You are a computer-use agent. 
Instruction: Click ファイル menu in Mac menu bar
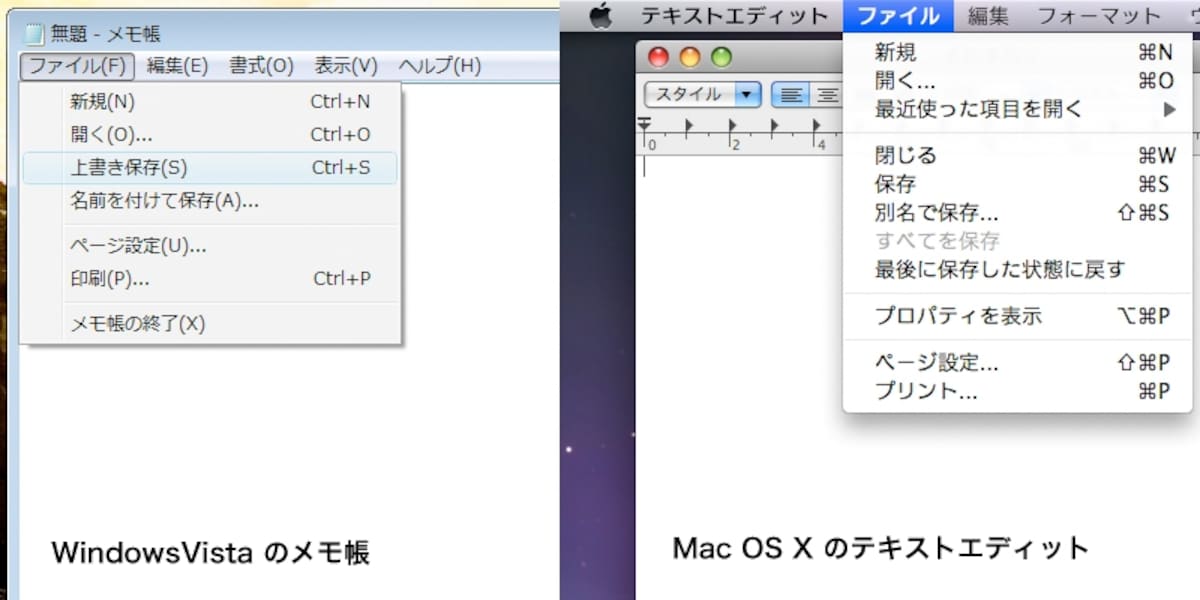(x=898, y=15)
